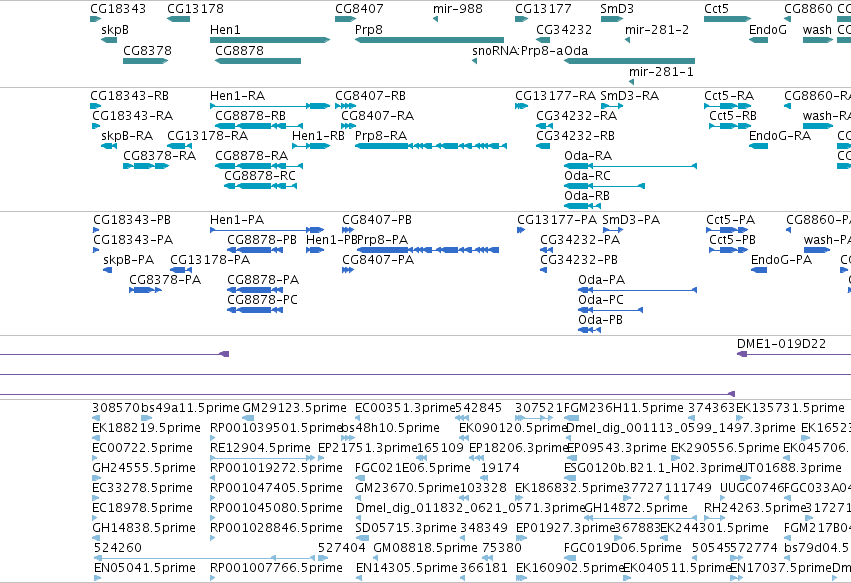Image resolution: width=851 pixels, height=583 pixels.
Task: Click the Oda-RA transcript glyph
Action: tap(631, 166)
